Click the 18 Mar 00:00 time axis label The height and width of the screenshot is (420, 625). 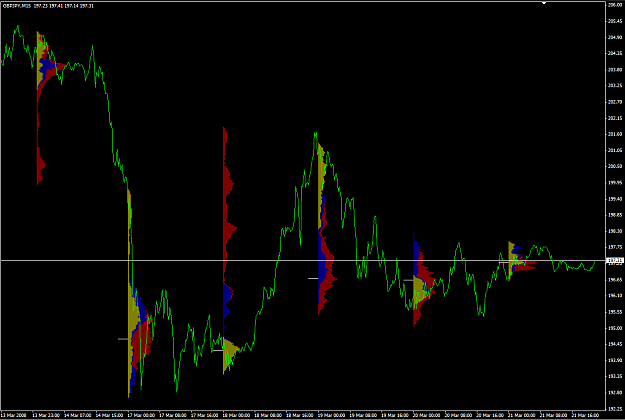pos(236,415)
